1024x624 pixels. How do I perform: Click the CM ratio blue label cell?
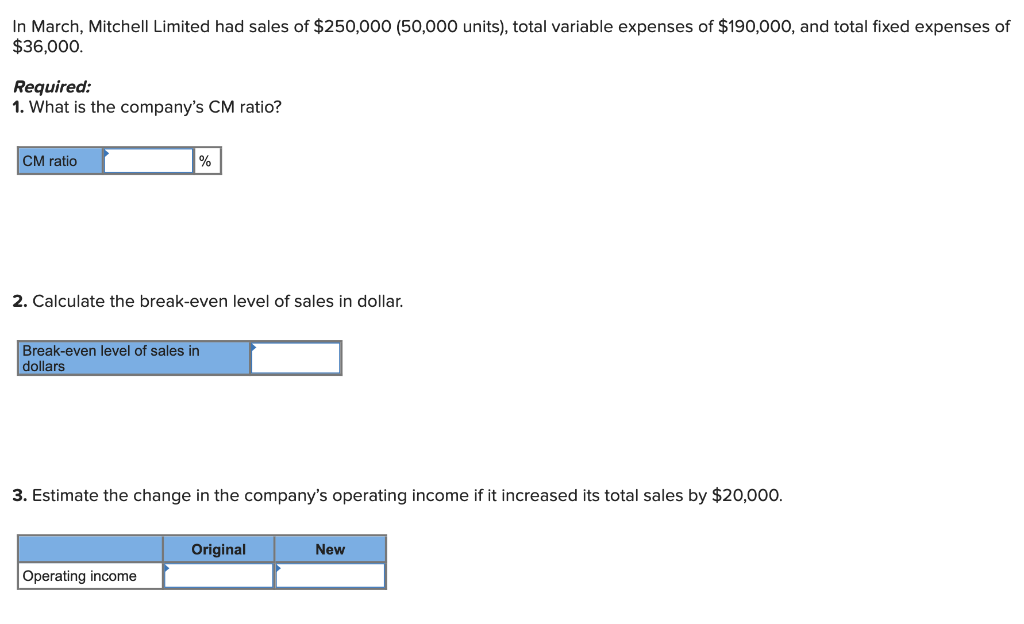tap(57, 160)
